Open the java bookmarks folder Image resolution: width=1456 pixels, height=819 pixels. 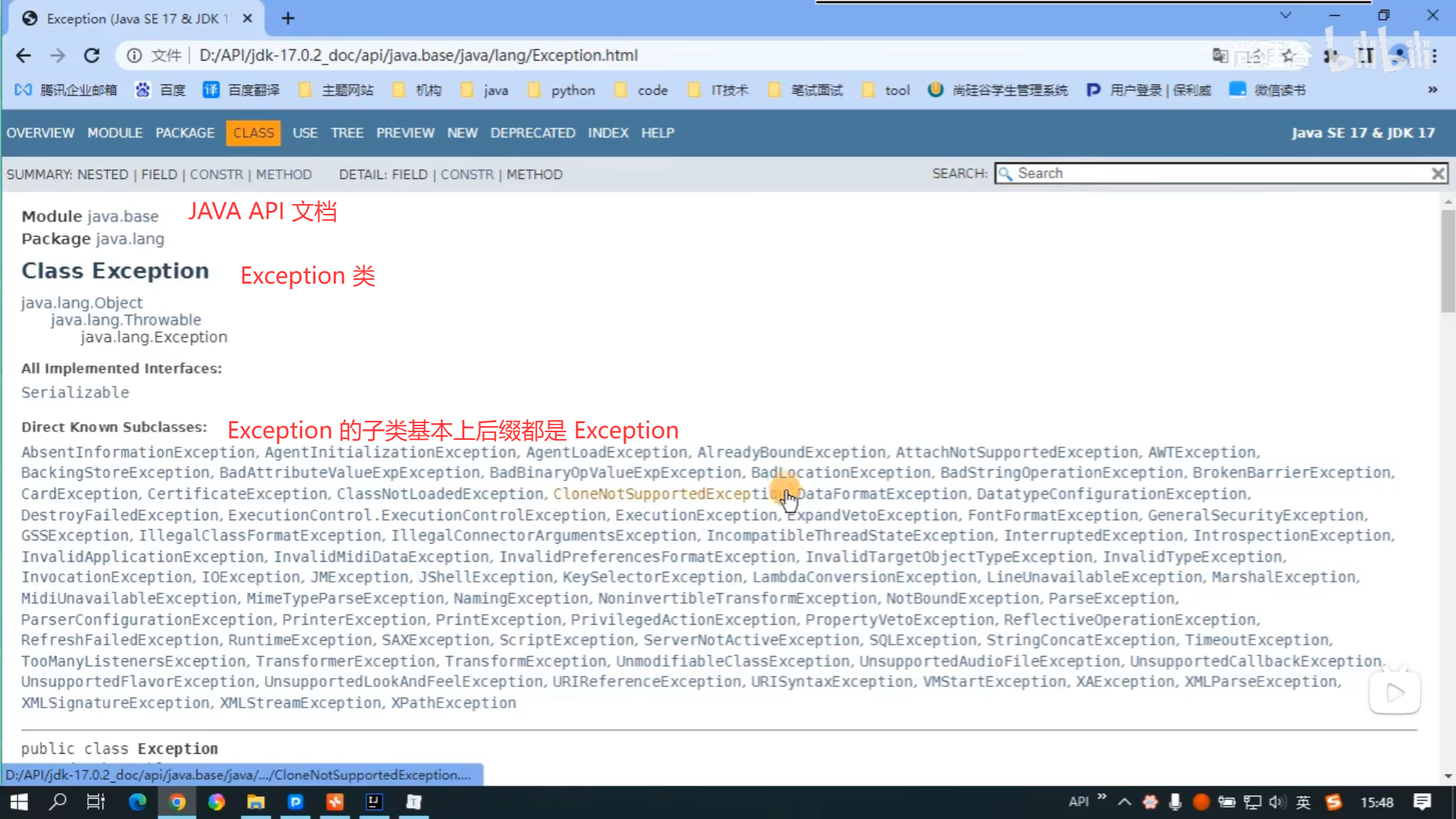[485, 90]
